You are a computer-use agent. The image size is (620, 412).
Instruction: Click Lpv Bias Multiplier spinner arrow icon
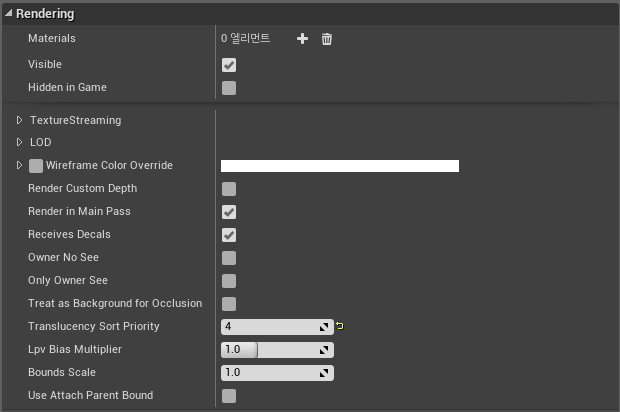(324, 350)
